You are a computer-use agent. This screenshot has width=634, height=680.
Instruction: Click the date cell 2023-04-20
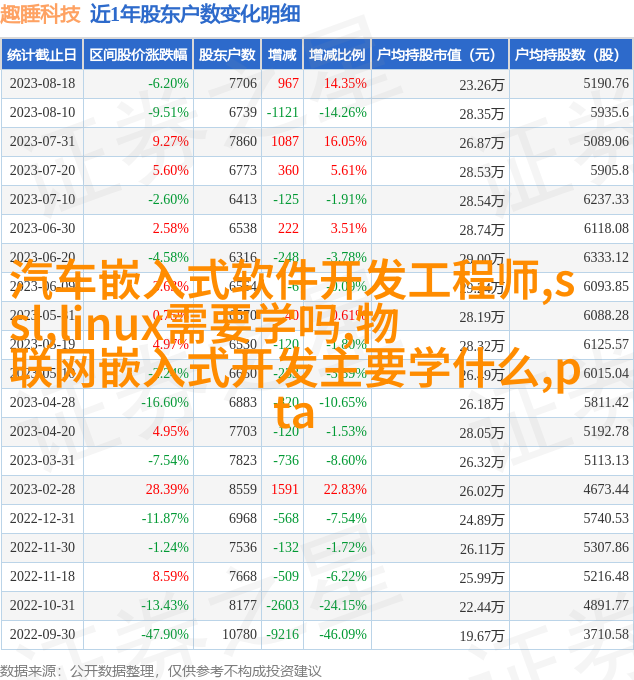[x=42, y=432]
